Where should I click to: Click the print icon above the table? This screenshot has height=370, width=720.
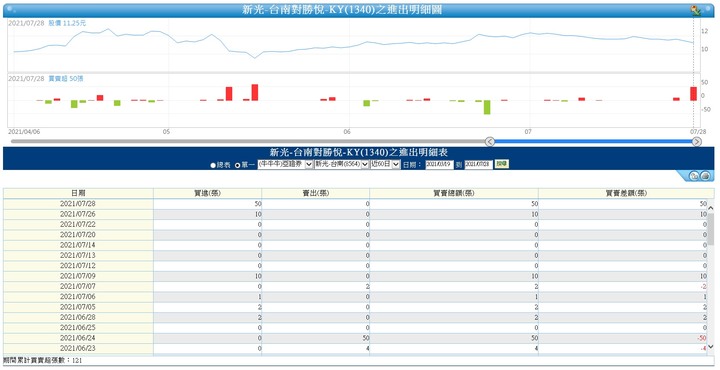706,176
